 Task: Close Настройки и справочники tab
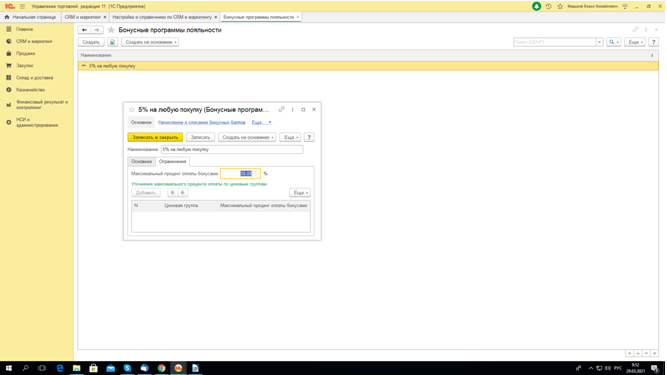216,17
